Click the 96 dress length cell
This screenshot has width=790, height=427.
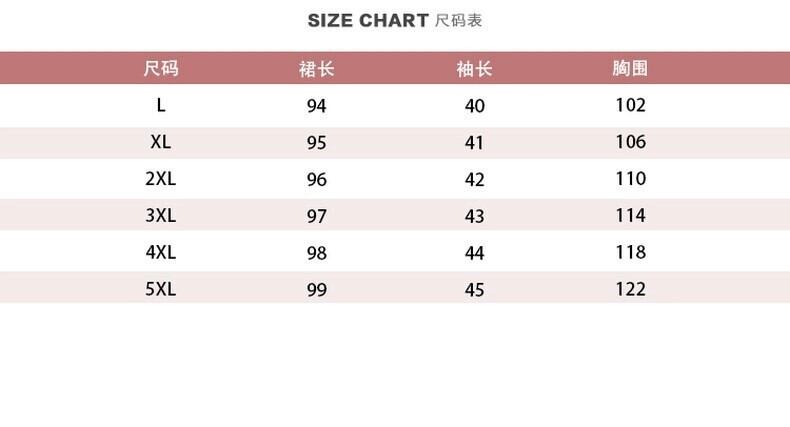pyautogui.click(x=316, y=180)
